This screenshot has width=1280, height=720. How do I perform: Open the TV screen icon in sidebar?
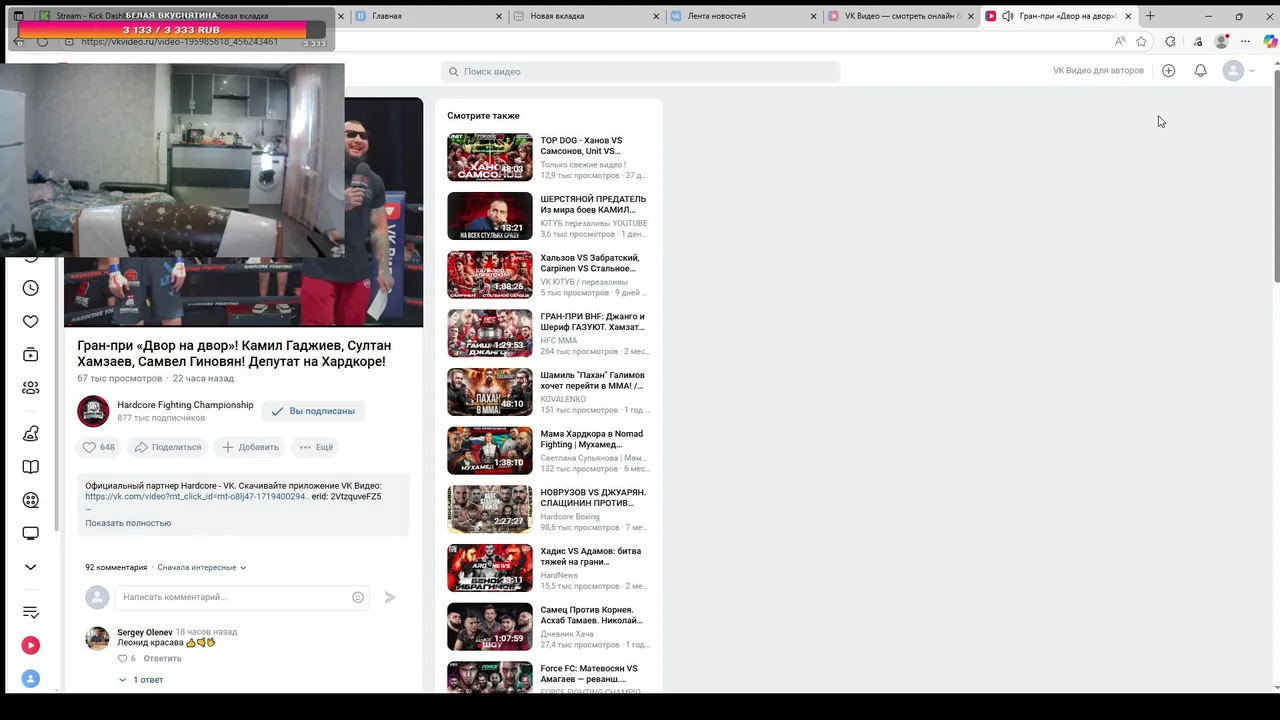point(31,534)
